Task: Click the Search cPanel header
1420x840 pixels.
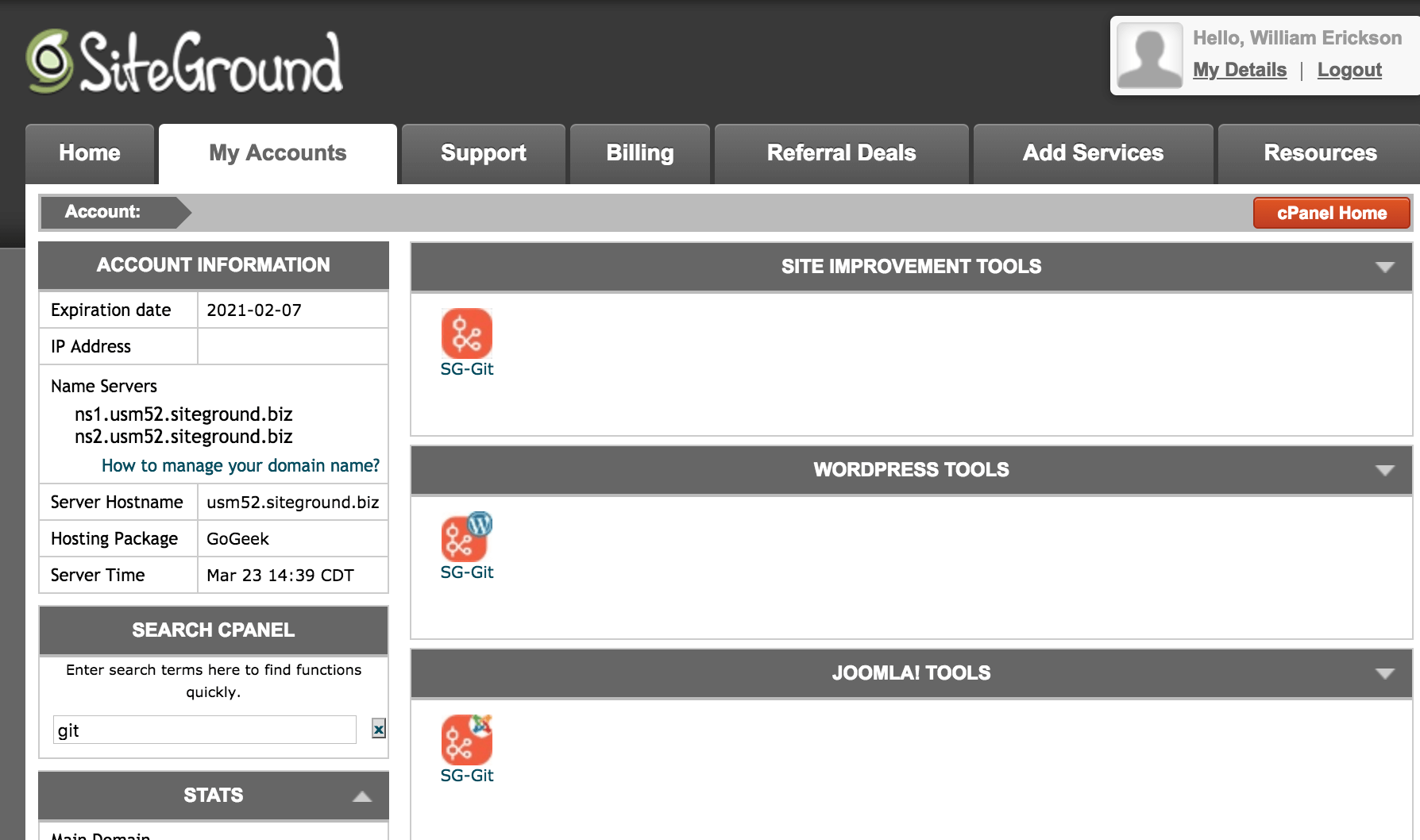Action: point(214,630)
